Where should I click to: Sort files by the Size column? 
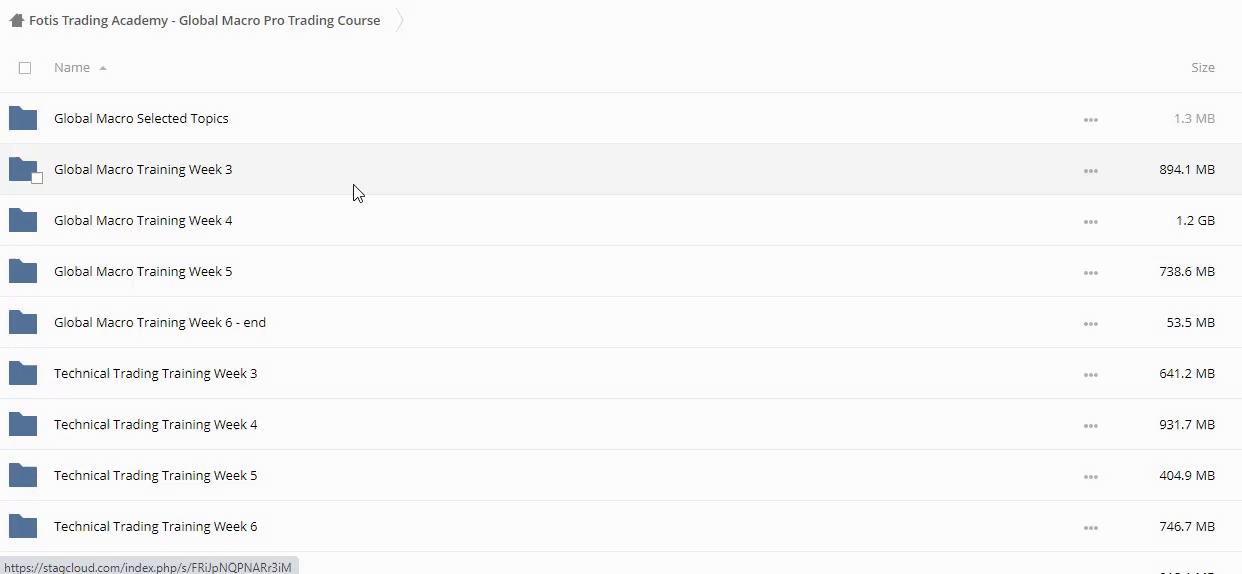[1202, 68]
